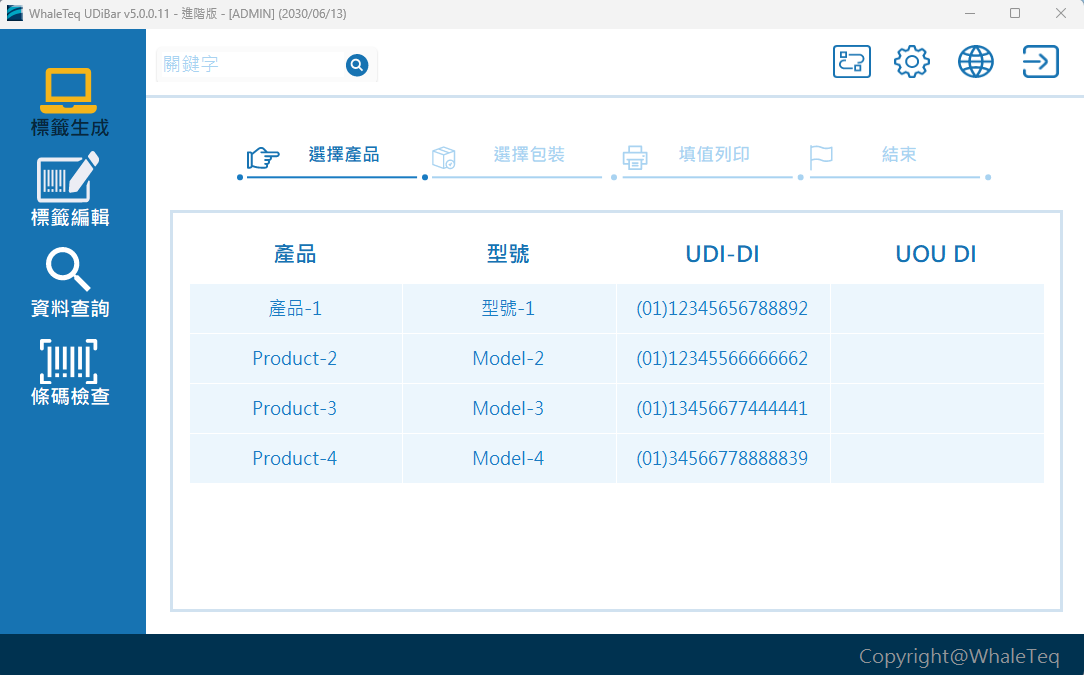The image size is (1084, 675).
Task: Click the UOU DI column header
Action: pos(936,255)
